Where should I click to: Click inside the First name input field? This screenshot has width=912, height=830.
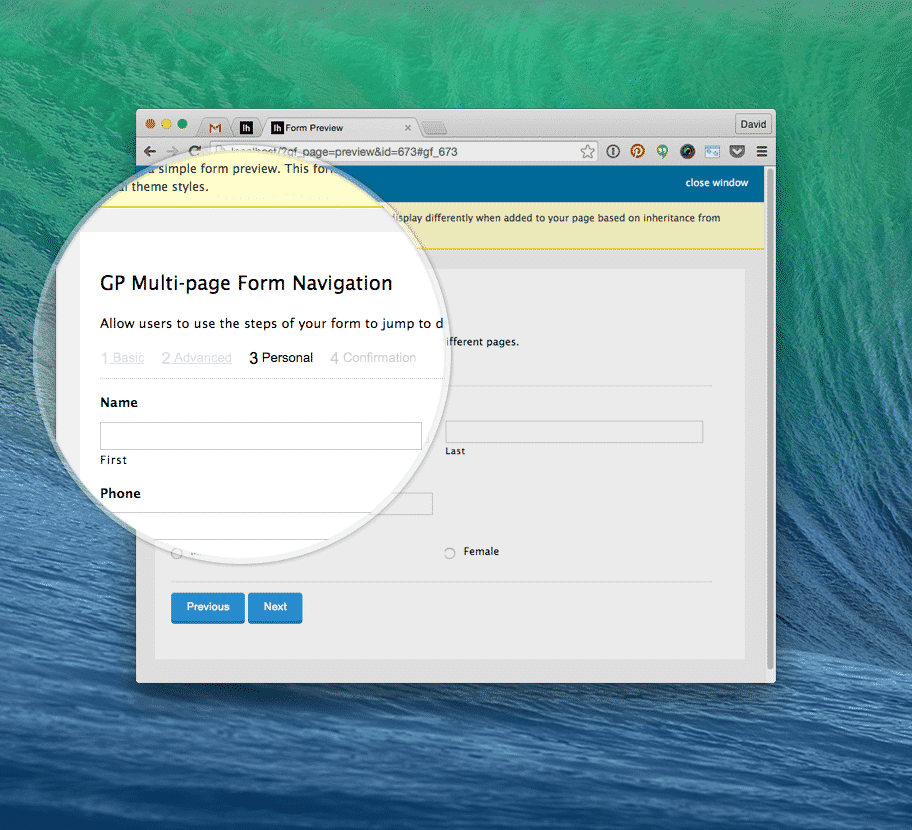pyautogui.click(x=260, y=436)
